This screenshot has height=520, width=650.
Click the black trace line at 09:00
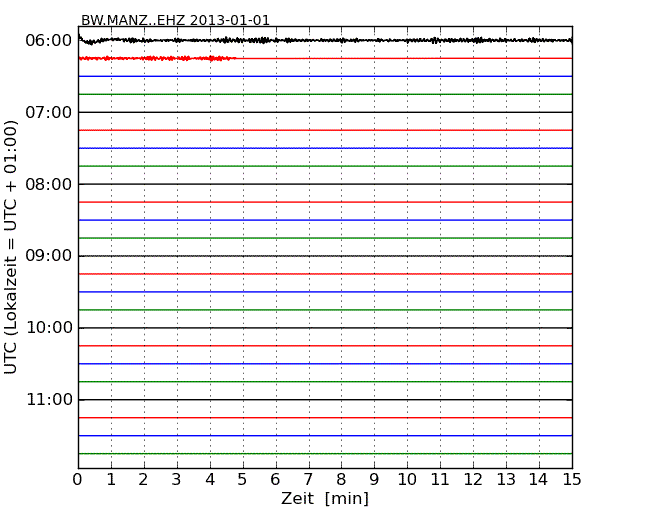(x=325, y=256)
